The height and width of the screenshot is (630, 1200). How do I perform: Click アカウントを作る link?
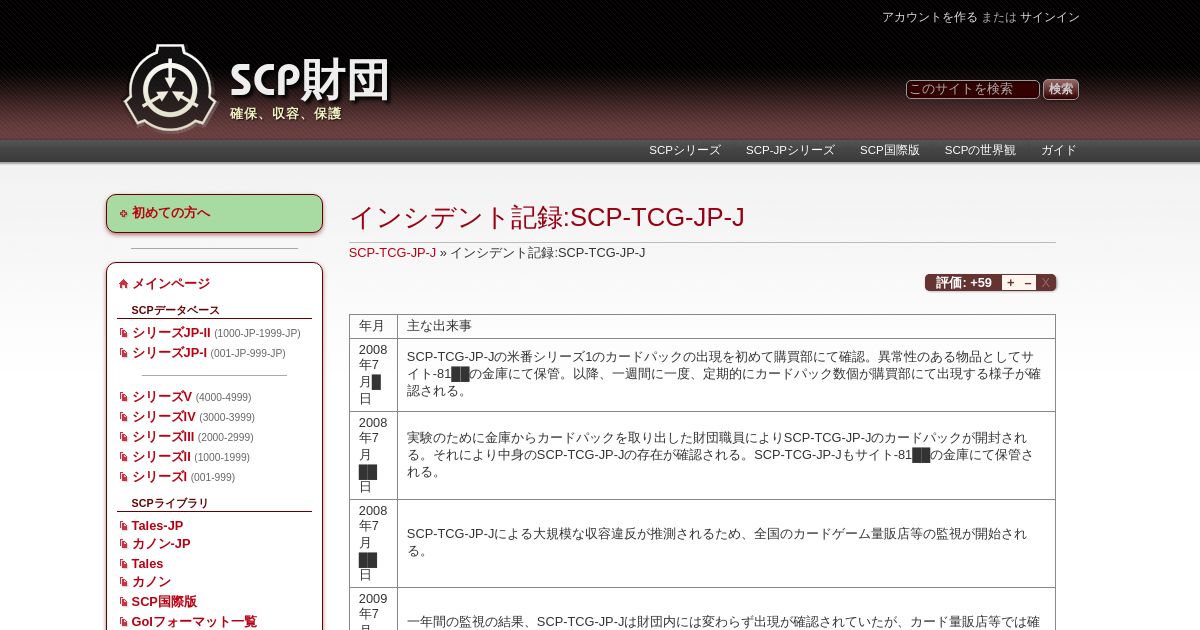click(929, 17)
